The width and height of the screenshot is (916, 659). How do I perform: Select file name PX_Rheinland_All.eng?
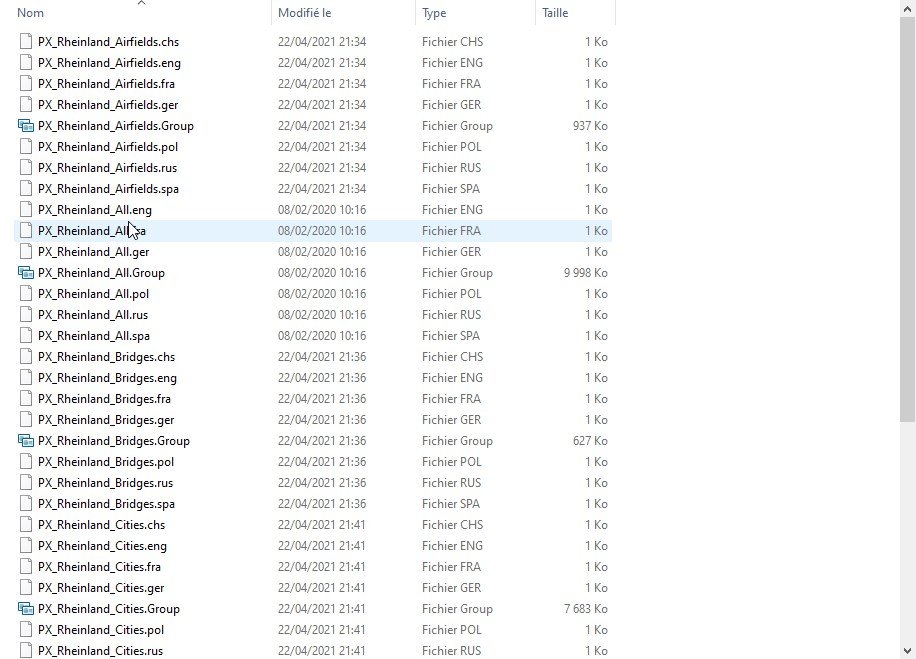(95, 210)
